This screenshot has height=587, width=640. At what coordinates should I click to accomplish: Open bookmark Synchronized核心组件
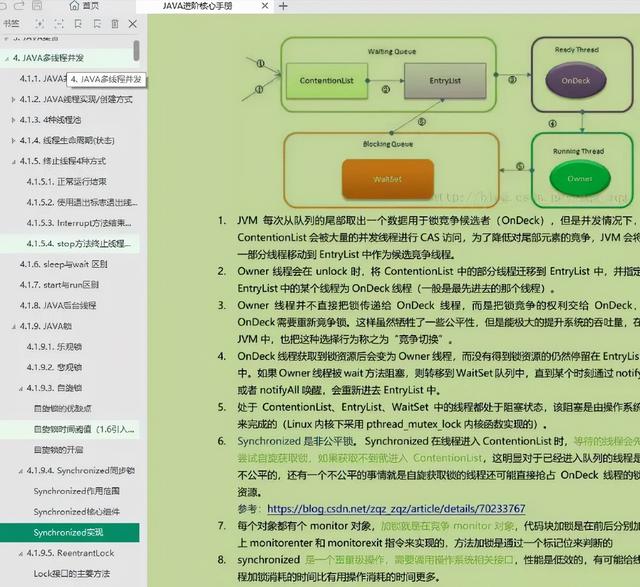point(77,512)
